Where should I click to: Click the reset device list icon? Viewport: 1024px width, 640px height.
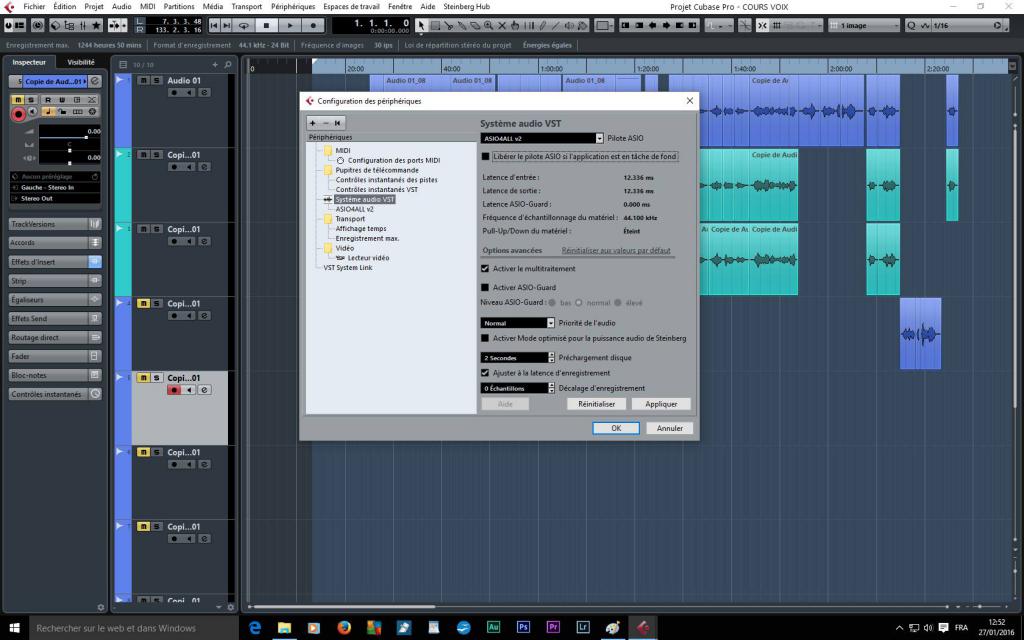(x=338, y=123)
